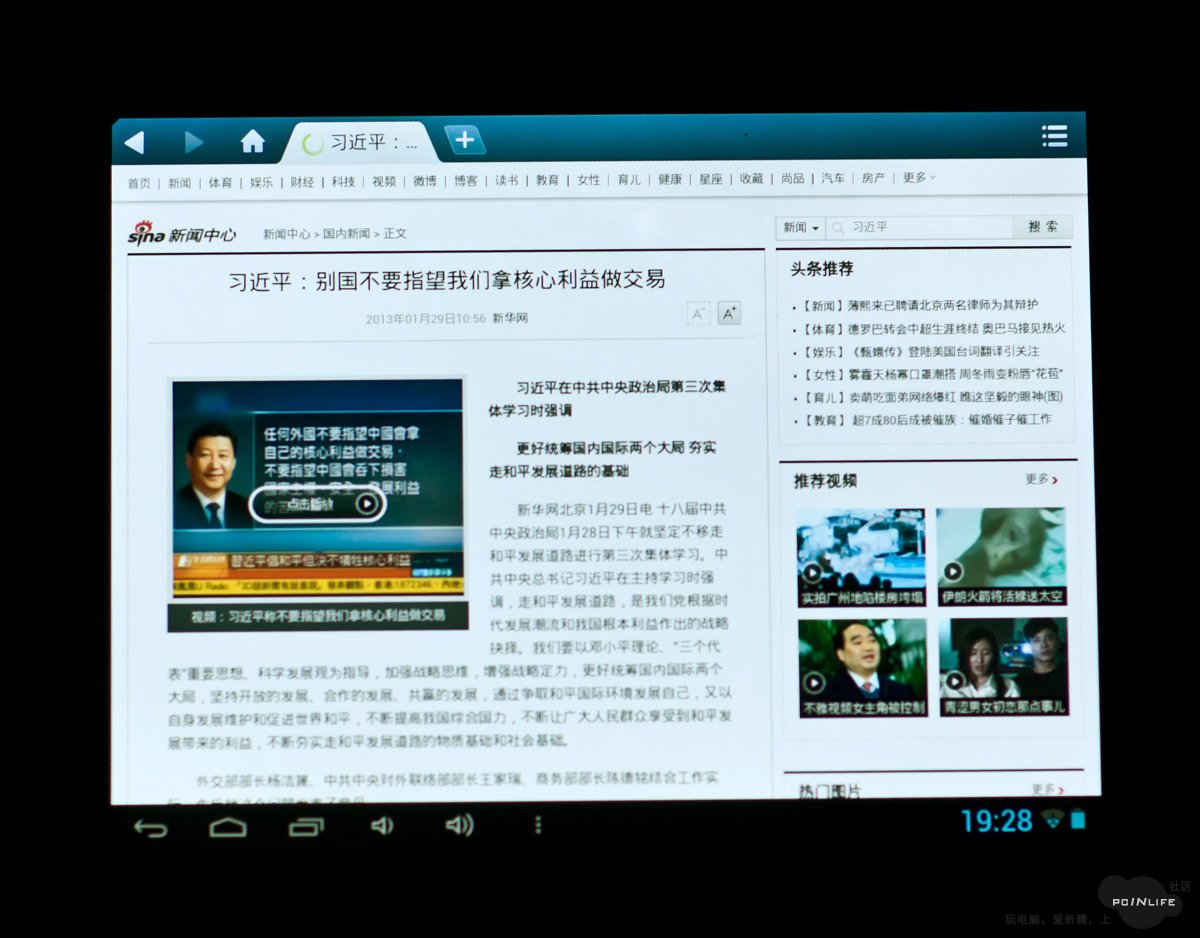1200x938 pixels.
Task: Open 收藏 in the top navigation
Action: [752, 178]
